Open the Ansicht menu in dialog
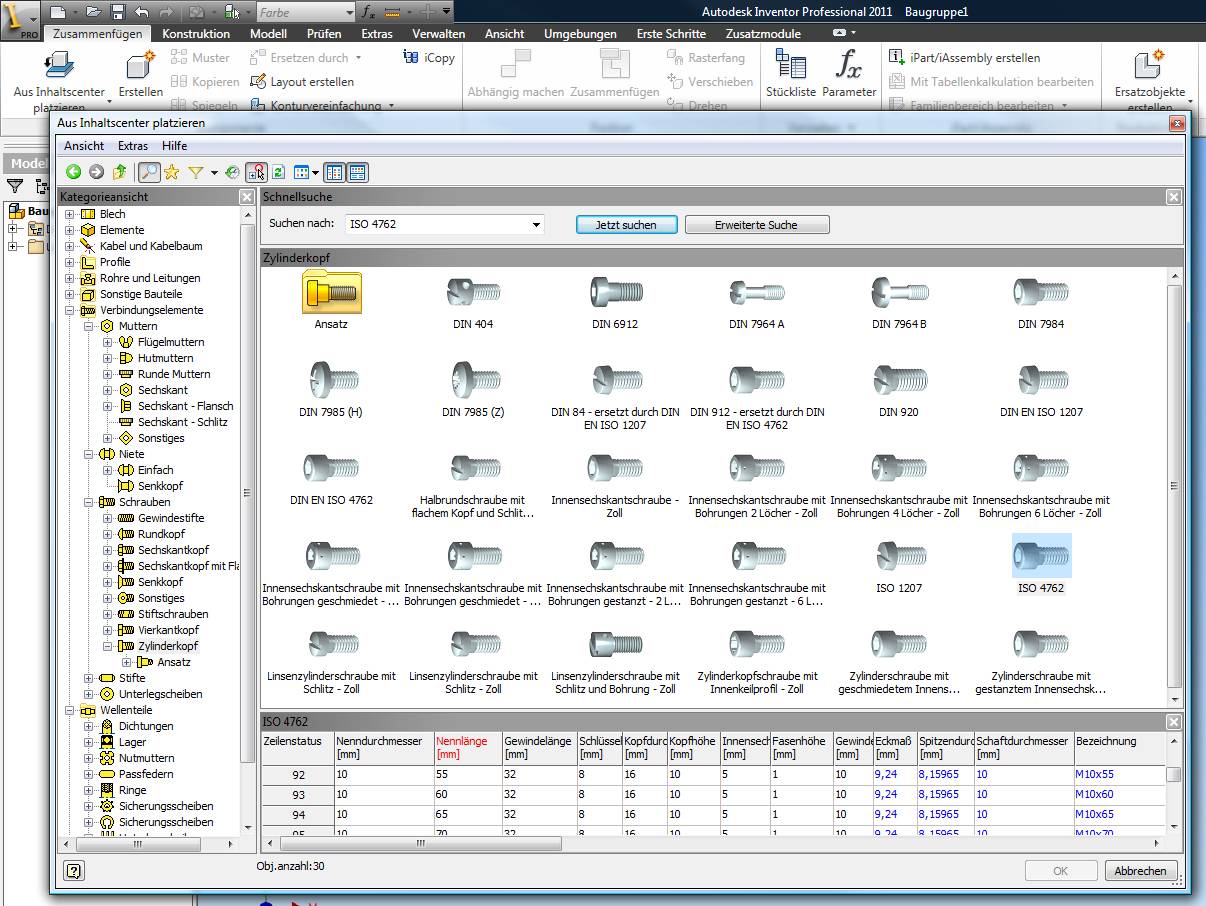The image size is (1206, 906). tap(84, 146)
